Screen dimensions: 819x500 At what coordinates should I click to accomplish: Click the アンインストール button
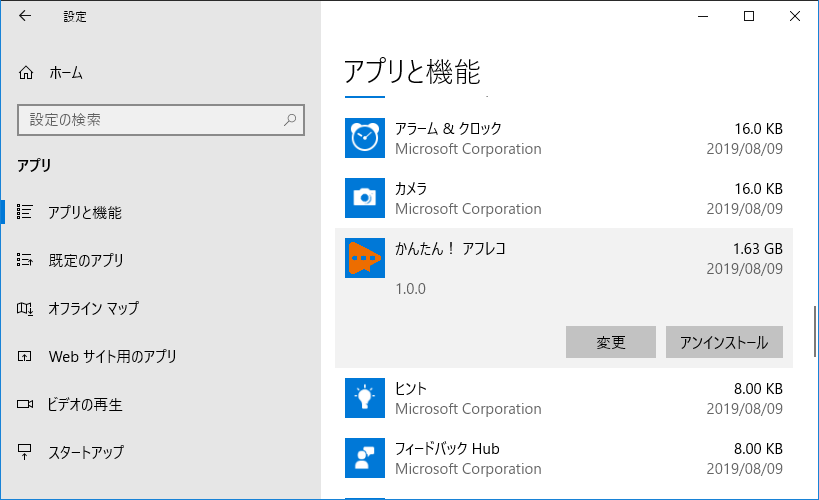[724, 342]
